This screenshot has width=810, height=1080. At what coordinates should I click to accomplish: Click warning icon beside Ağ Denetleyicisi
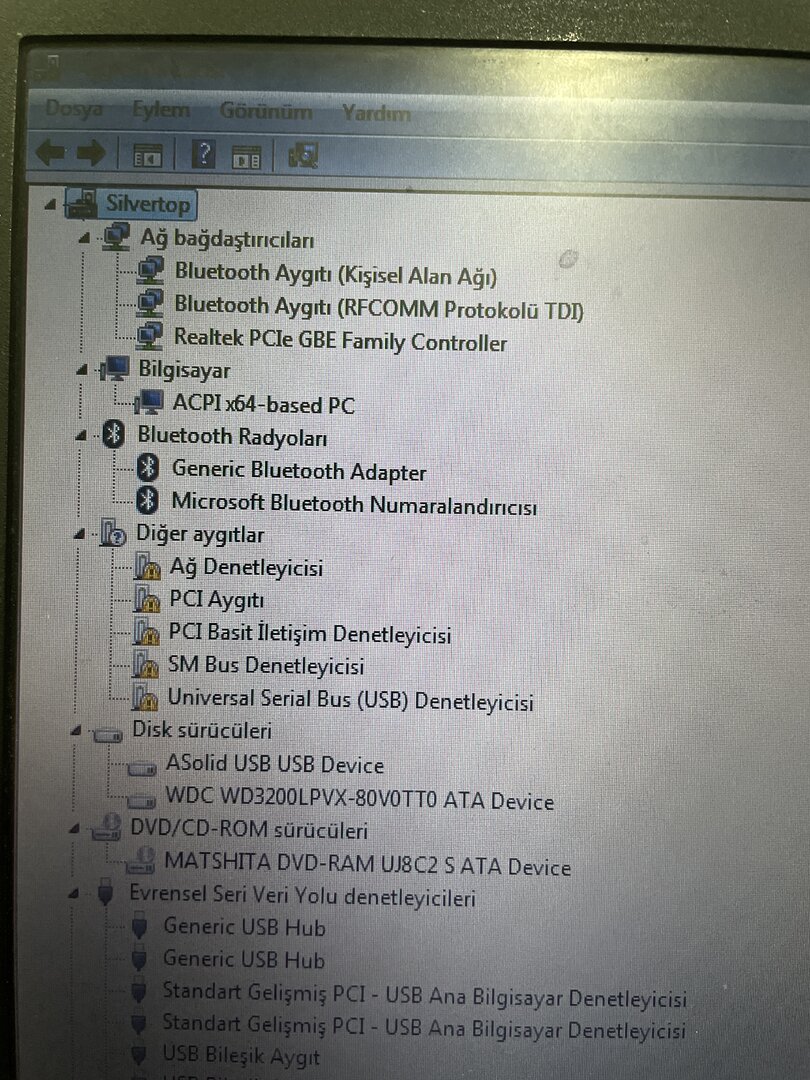click(x=147, y=567)
